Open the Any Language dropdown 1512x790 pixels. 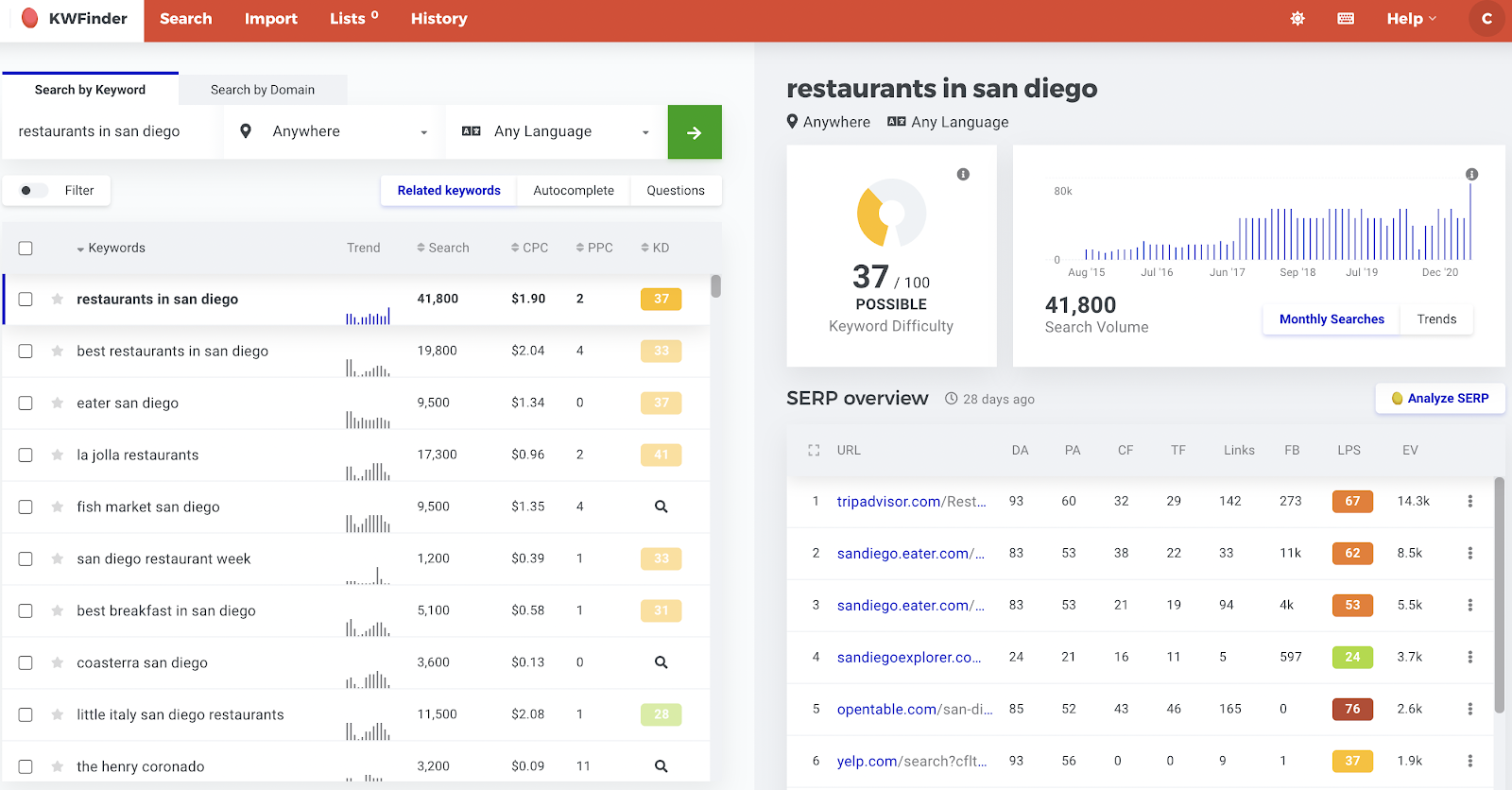[x=556, y=132]
